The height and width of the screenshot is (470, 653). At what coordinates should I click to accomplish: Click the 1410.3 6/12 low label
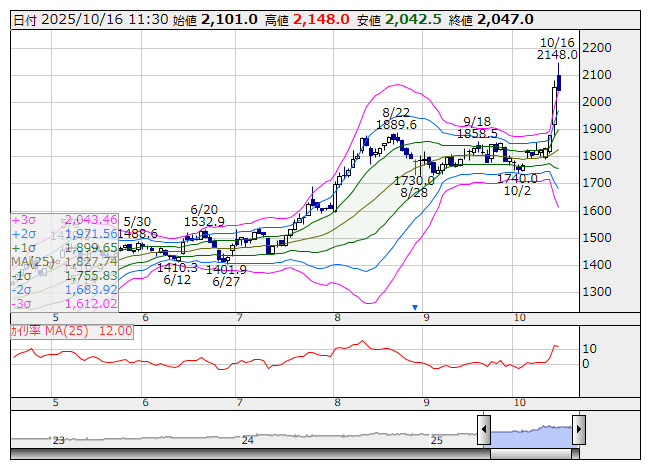(177, 274)
